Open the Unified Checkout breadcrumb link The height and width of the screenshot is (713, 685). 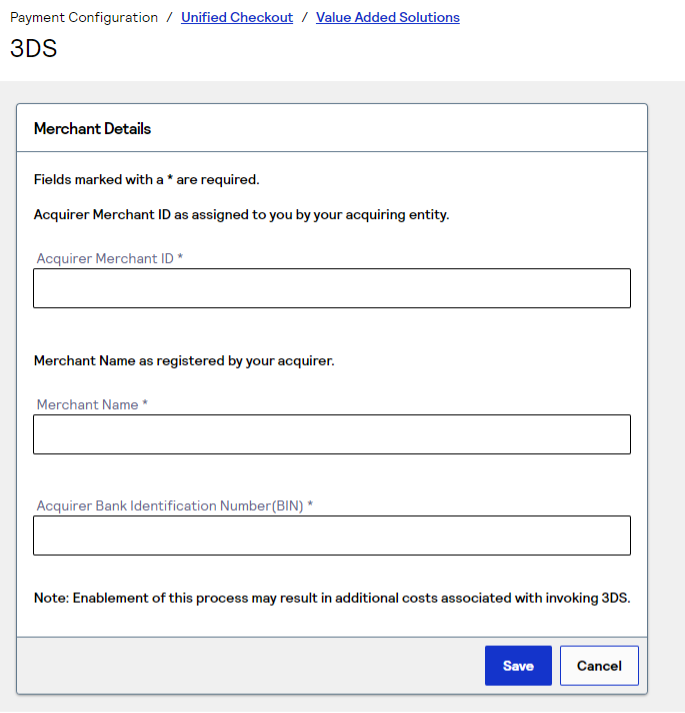pos(237,18)
